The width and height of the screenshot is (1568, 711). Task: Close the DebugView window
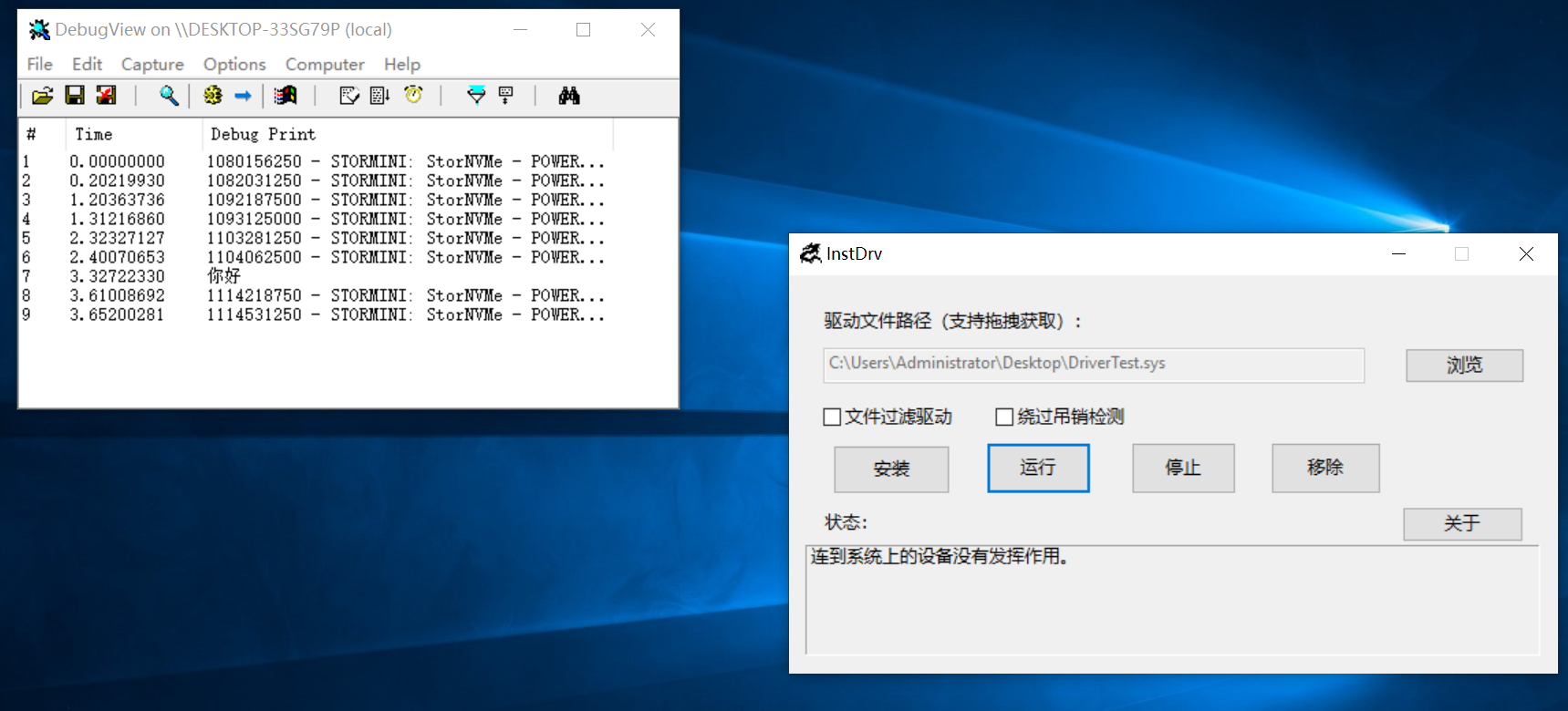tap(648, 29)
